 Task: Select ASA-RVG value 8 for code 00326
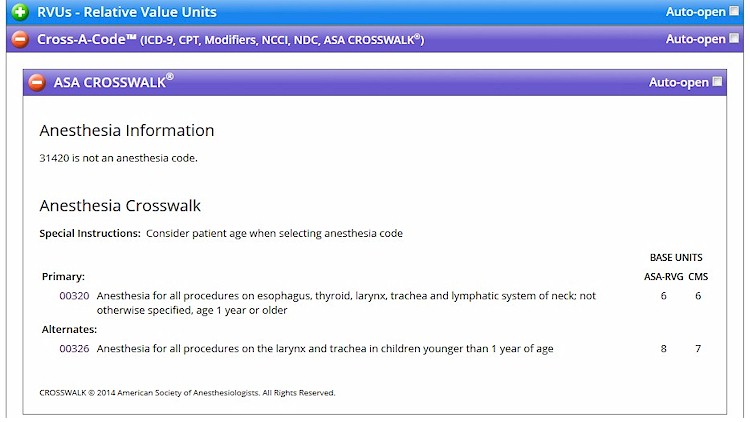663,348
